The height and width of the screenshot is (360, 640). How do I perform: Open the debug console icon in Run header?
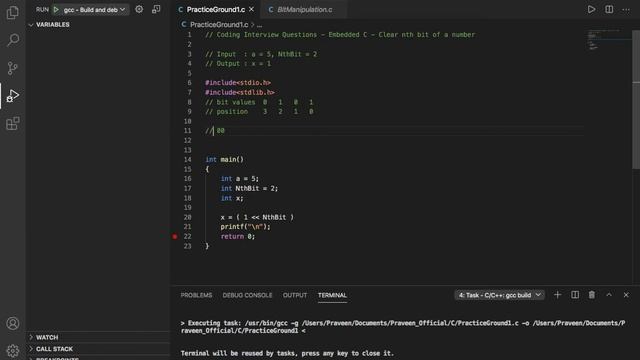tap(156, 9)
